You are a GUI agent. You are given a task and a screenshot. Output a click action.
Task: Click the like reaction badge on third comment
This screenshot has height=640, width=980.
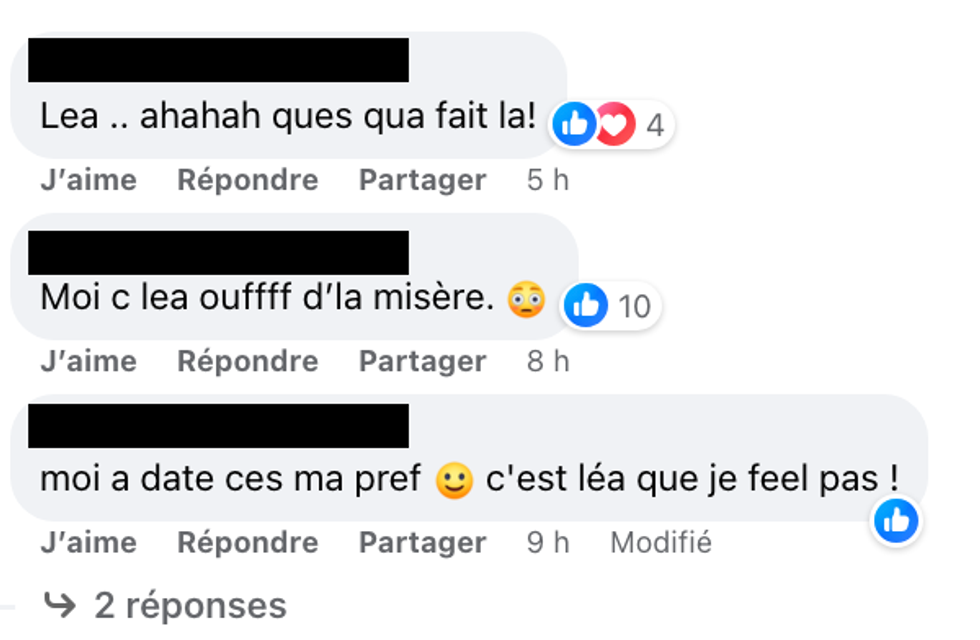[895, 520]
